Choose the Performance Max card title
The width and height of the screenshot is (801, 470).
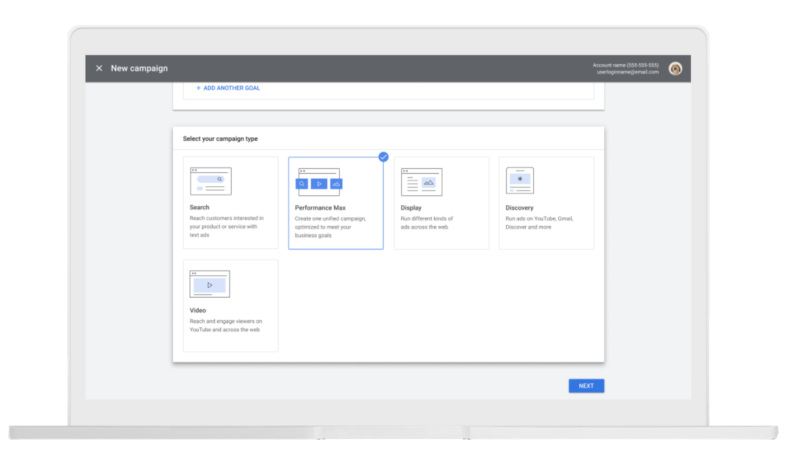point(320,208)
